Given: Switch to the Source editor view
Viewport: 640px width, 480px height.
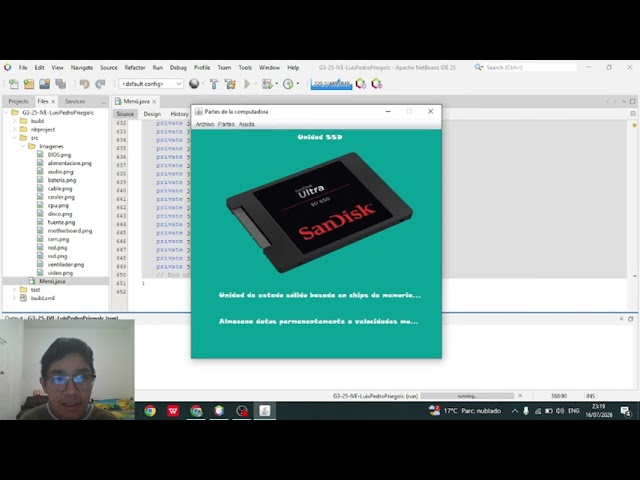Looking at the screenshot, I should click(125, 114).
